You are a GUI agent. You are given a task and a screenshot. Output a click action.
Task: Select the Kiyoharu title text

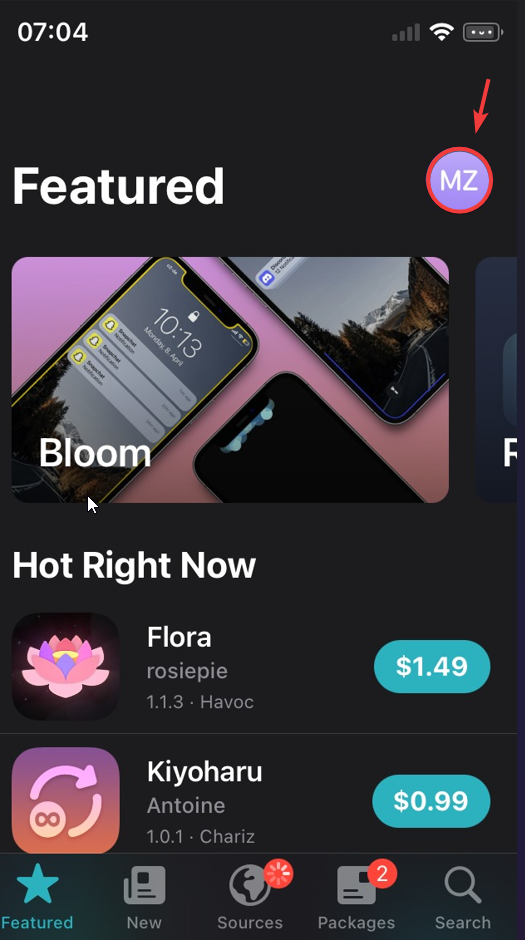click(204, 772)
